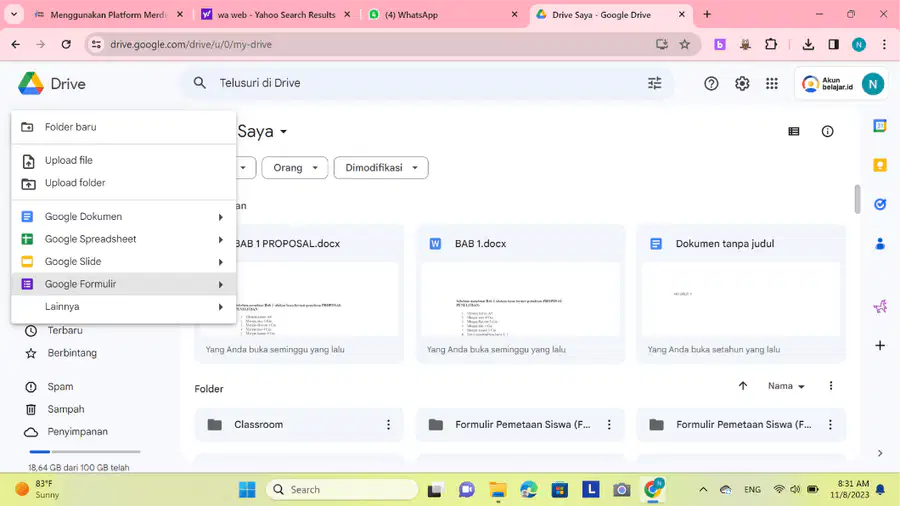Expand Google Spreadsheet submenu arrow

pyautogui.click(x=220, y=239)
